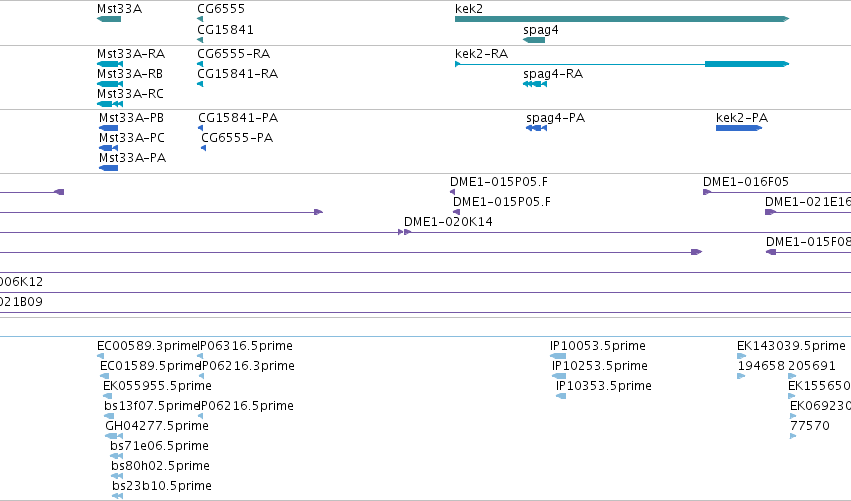Click the spag4 gene glyph
The height and width of the screenshot is (501, 851).
[x=534, y=40]
